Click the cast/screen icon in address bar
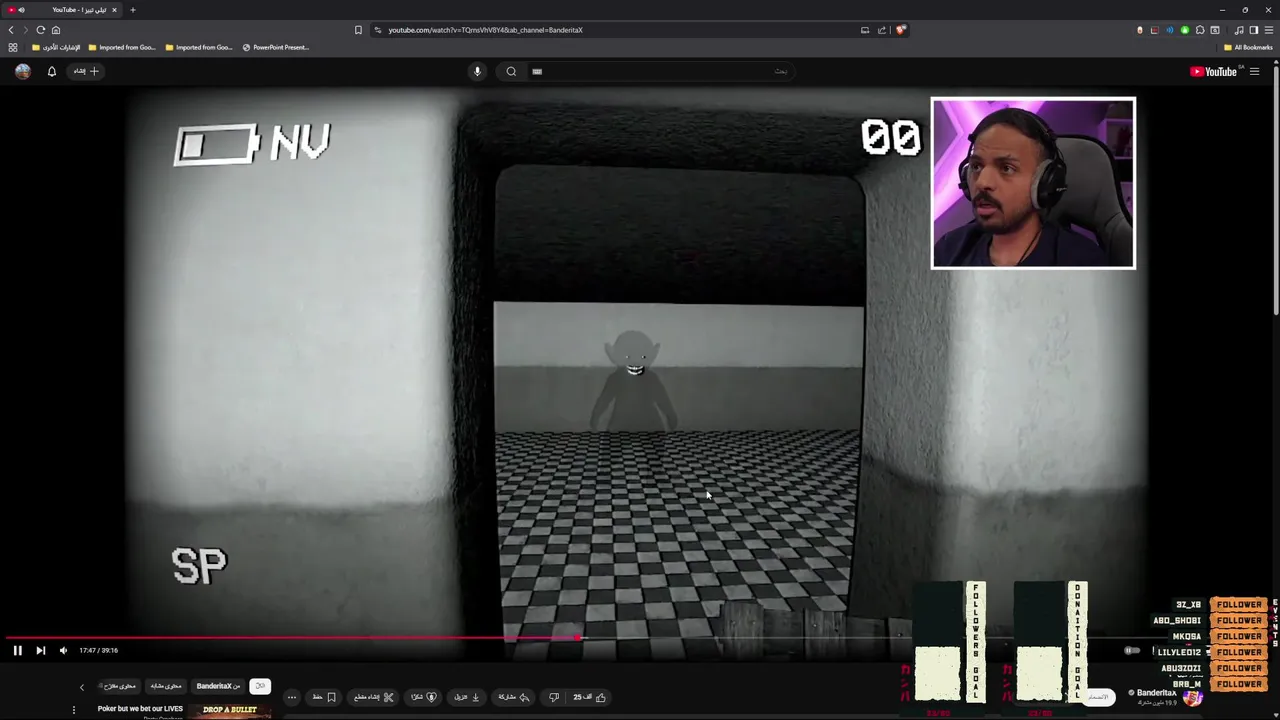This screenshot has width=1280, height=720. point(865,30)
